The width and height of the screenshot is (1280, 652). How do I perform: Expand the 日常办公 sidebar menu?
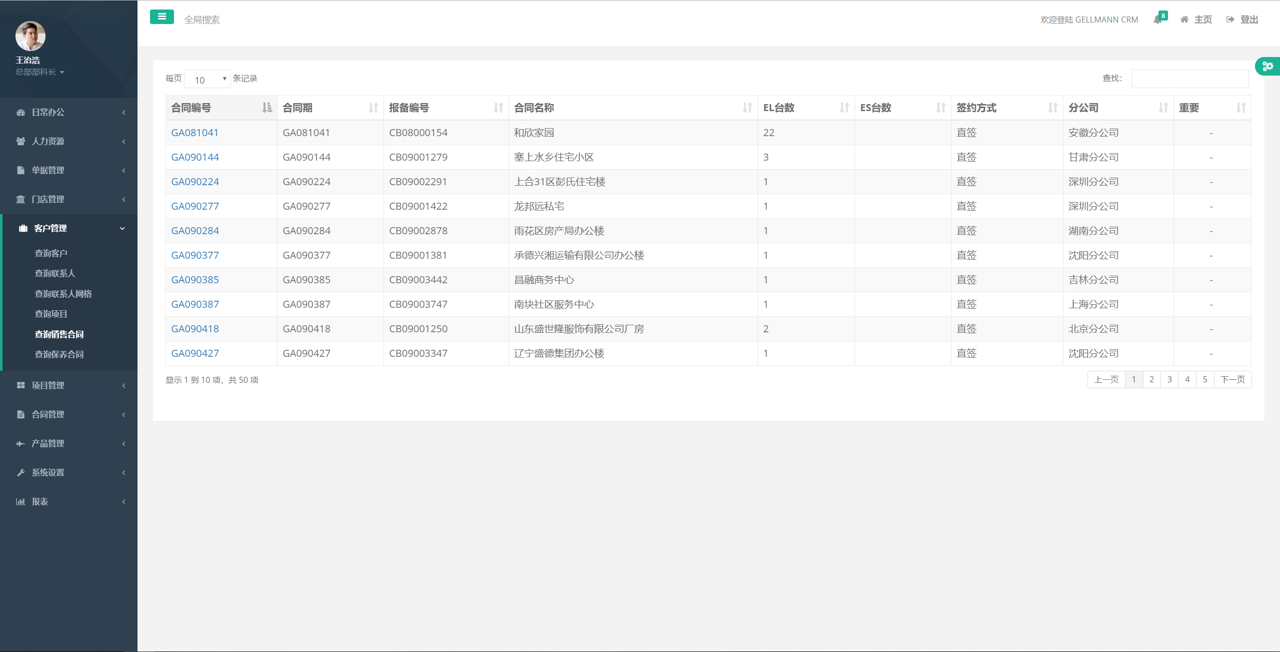click(68, 112)
